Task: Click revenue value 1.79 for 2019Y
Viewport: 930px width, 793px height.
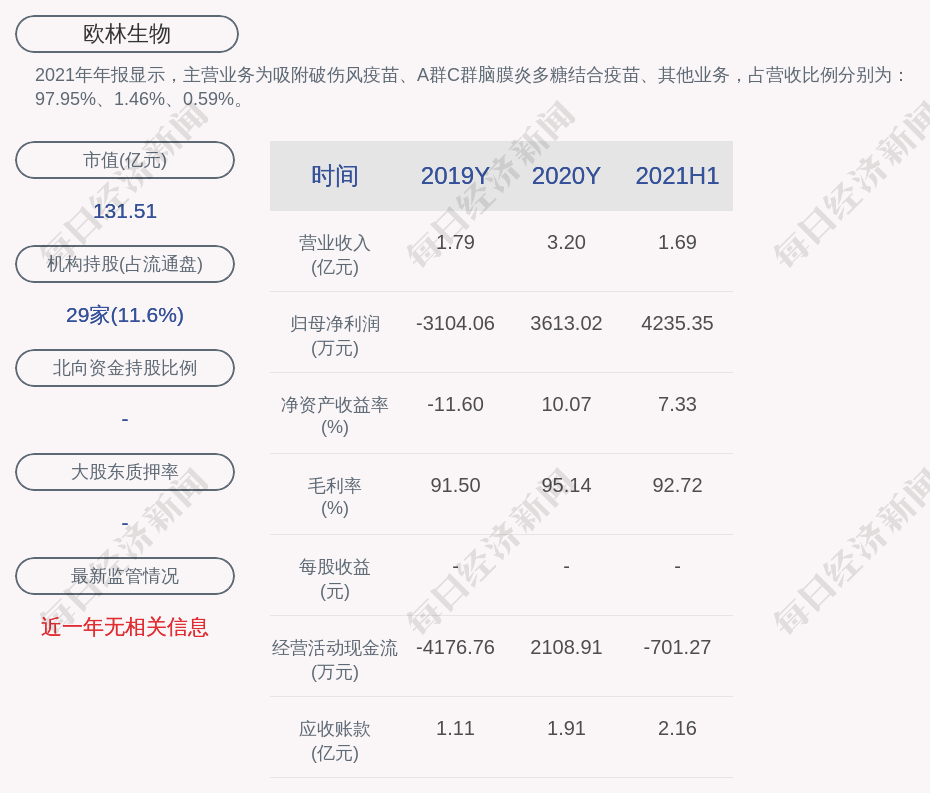Action: pyautogui.click(x=455, y=243)
